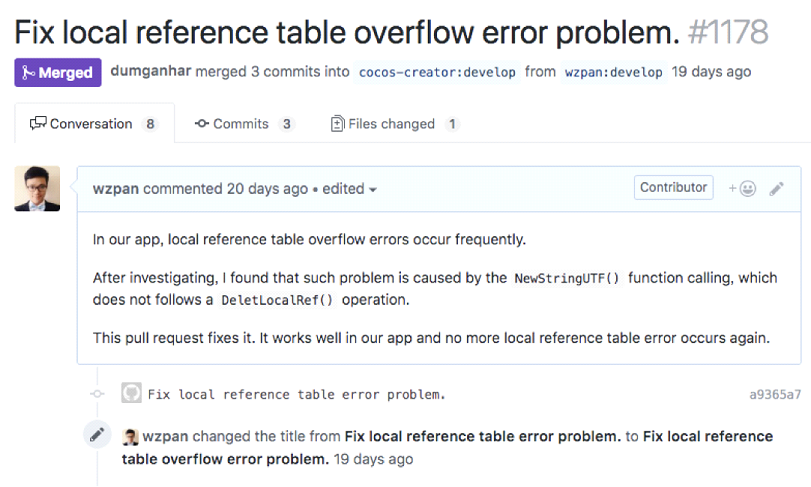Click the commit author avatar icon
Image resolution: width=811 pixels, height=487 pixels.
pyautogui.click(x=131, y=393)
